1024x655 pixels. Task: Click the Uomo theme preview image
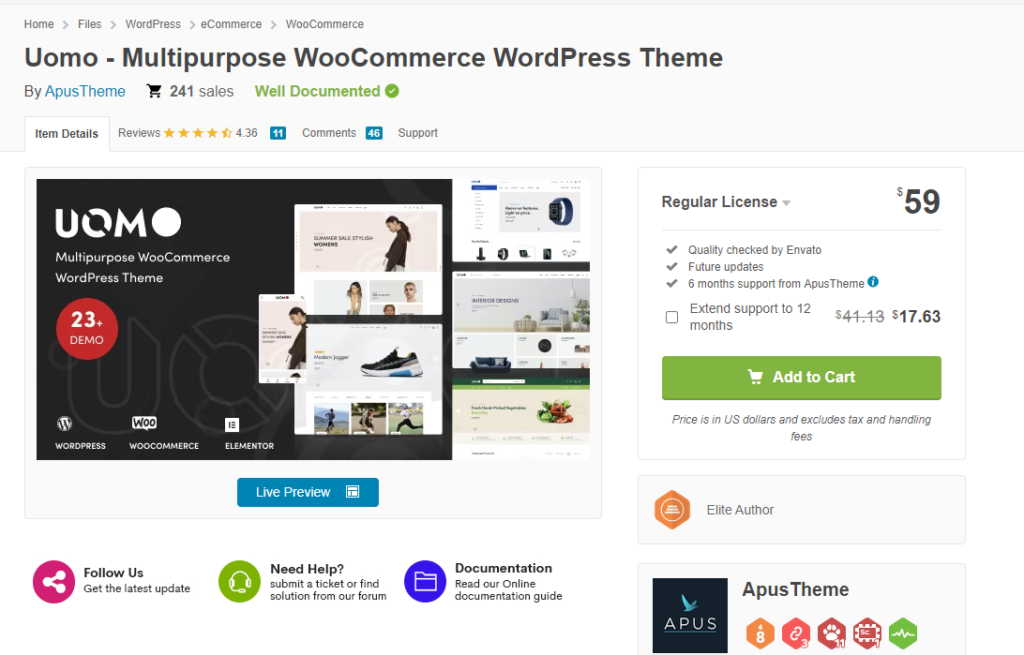(x=313, y=319)
